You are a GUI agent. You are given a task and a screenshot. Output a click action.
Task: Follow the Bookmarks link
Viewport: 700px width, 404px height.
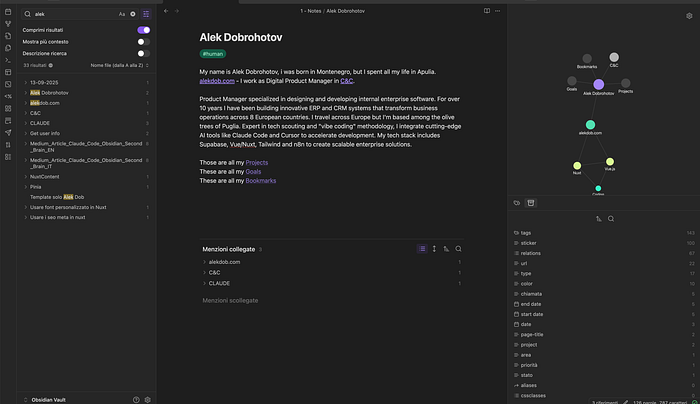pos(261,181)
